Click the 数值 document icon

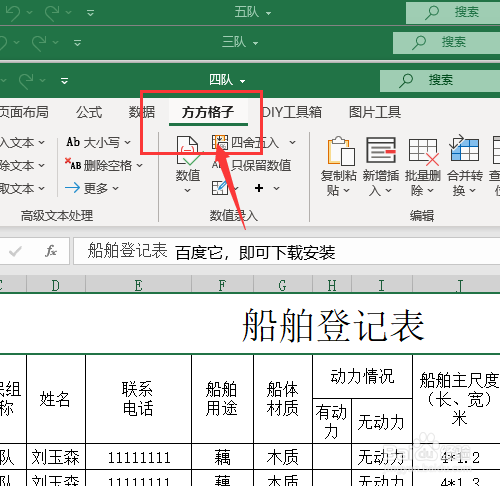[188, 151]
